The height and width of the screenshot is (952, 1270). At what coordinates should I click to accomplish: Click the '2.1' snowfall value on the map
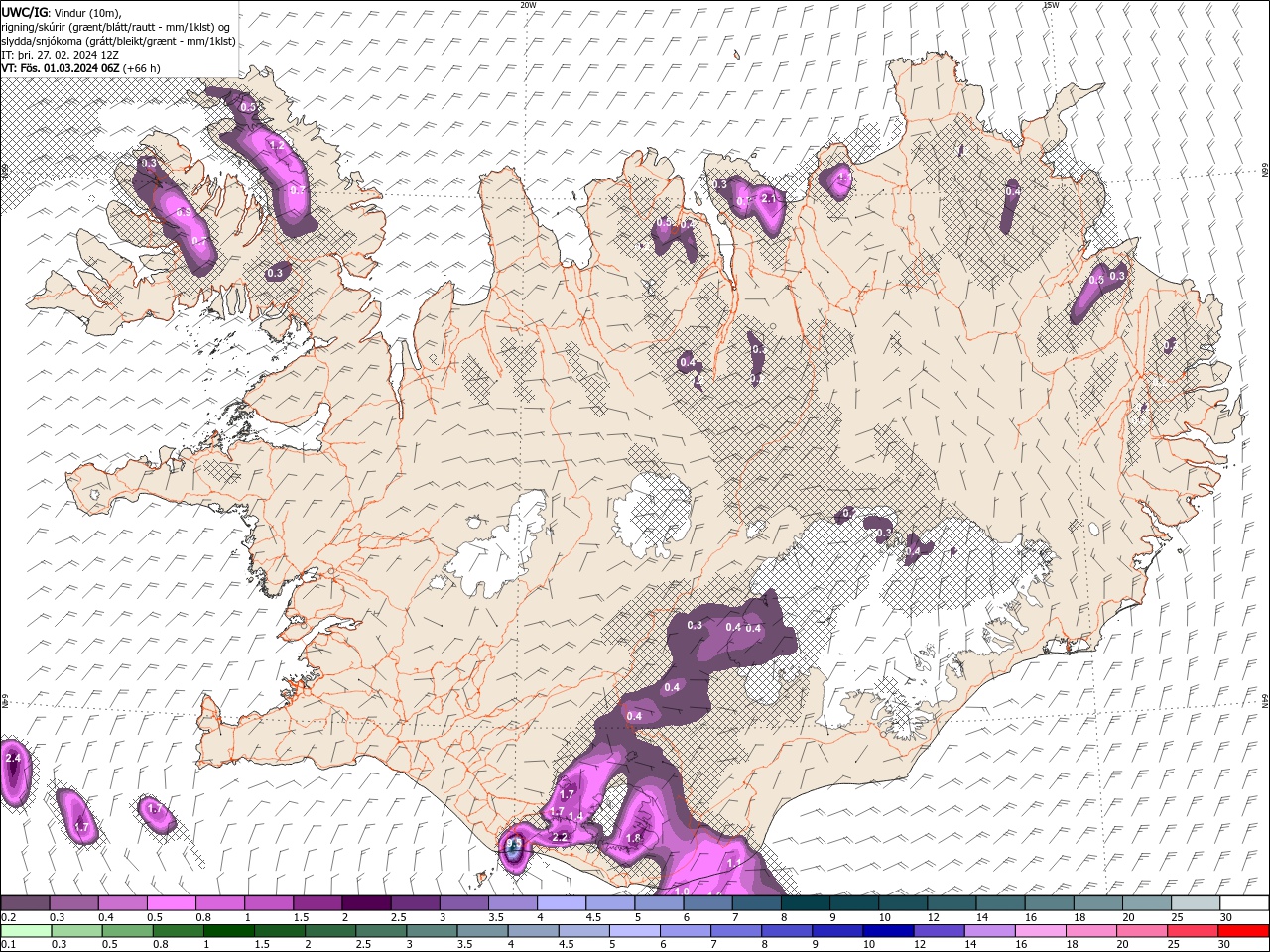(771, 198)
